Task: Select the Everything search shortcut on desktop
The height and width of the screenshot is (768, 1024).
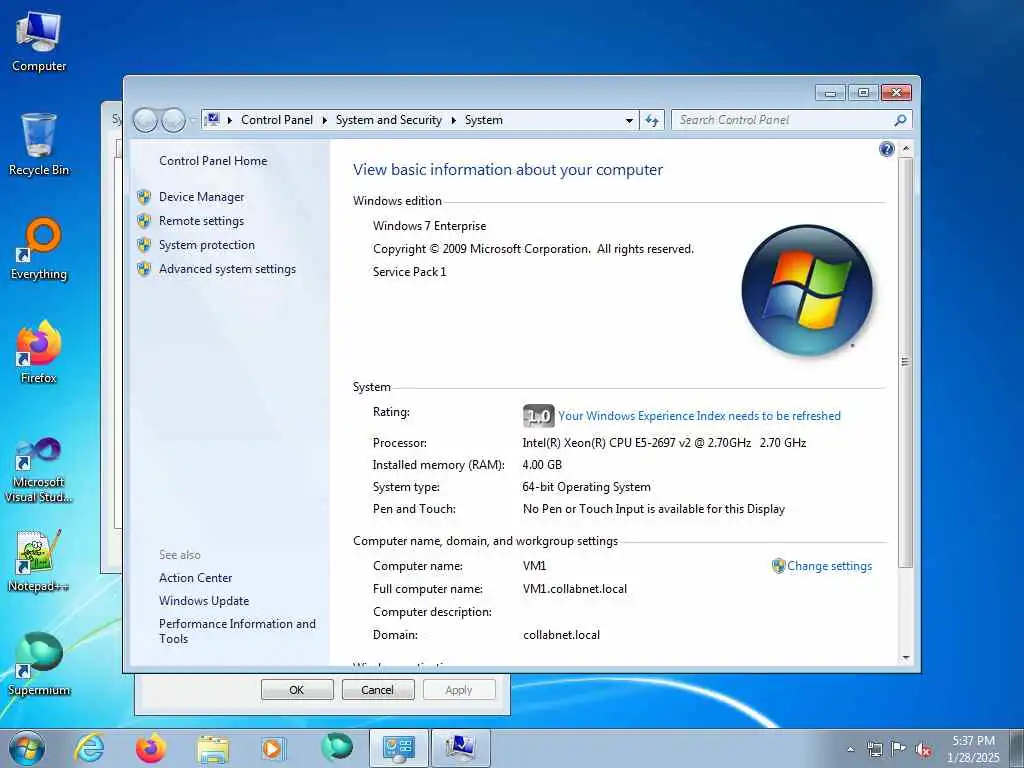Action: pos(39,249)
